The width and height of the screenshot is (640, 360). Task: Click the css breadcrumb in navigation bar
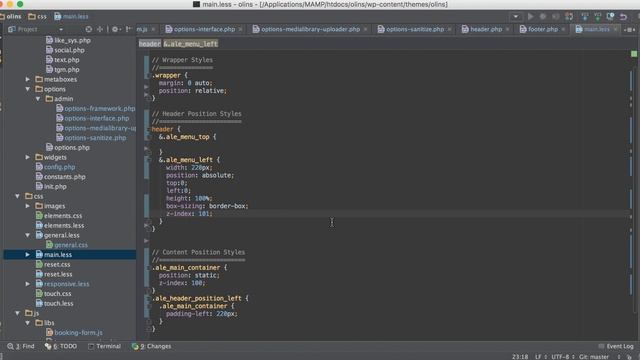click(37, 17)
